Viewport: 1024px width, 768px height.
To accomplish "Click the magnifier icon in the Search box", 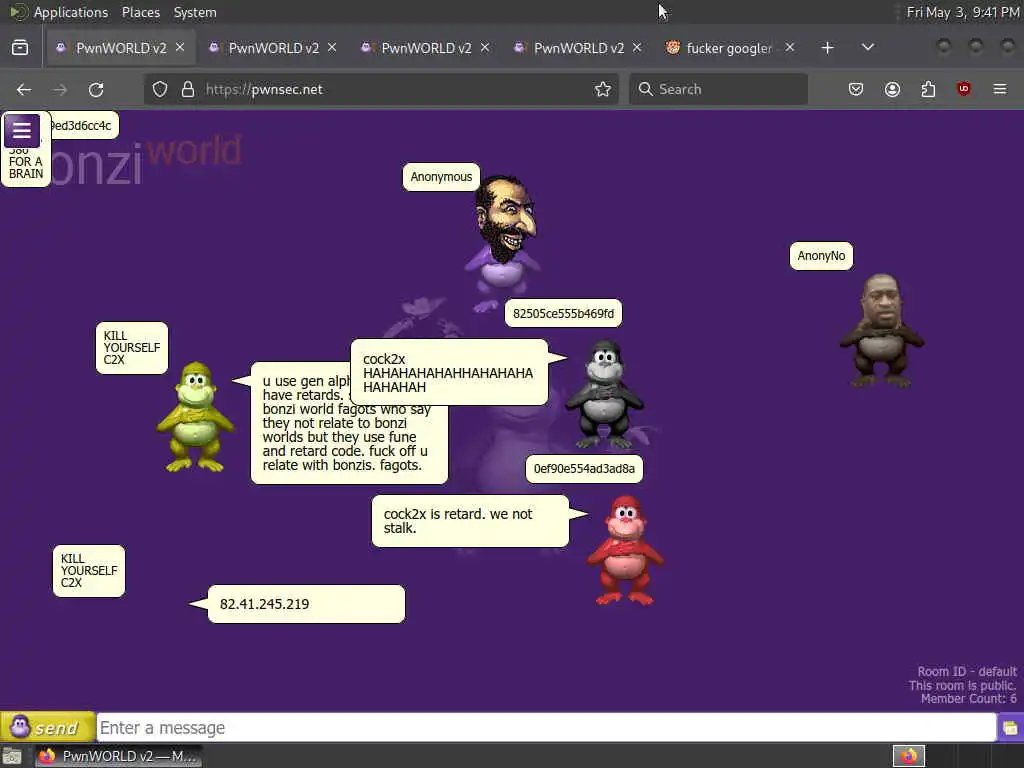I will 646,89.
